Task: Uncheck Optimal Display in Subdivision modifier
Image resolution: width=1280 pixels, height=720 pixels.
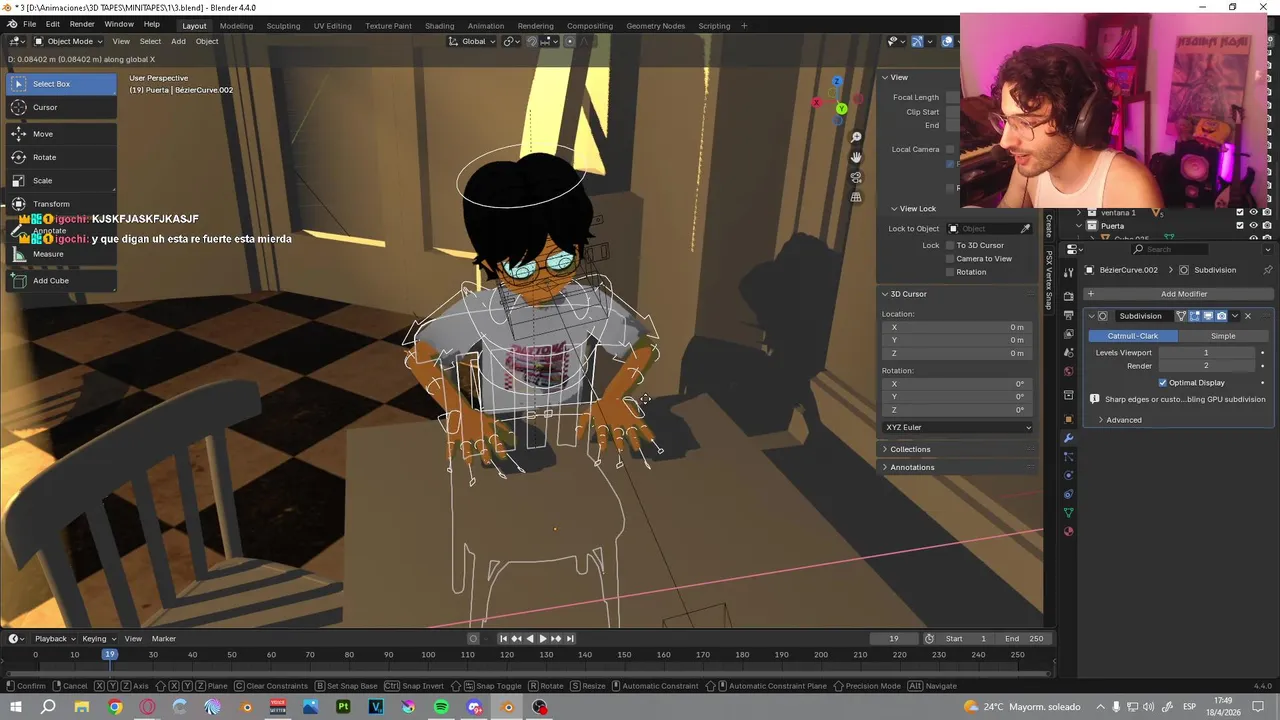Action: click(x=1163, y=383)
